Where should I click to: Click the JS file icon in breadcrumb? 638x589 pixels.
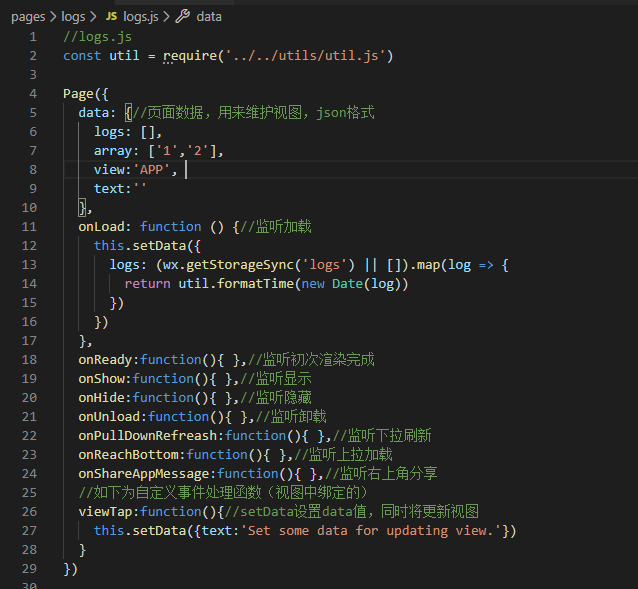(x=111, y=16)
